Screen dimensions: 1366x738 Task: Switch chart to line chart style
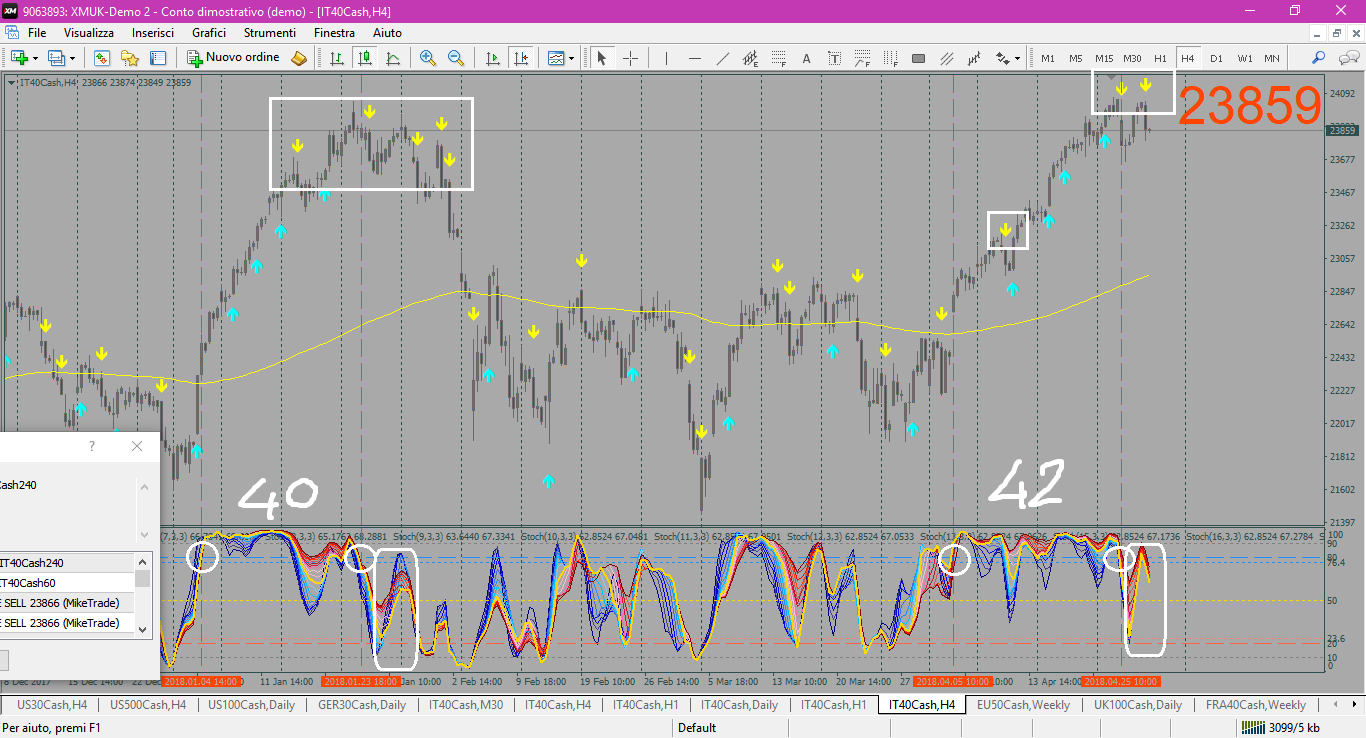click(x=393, y=58)
